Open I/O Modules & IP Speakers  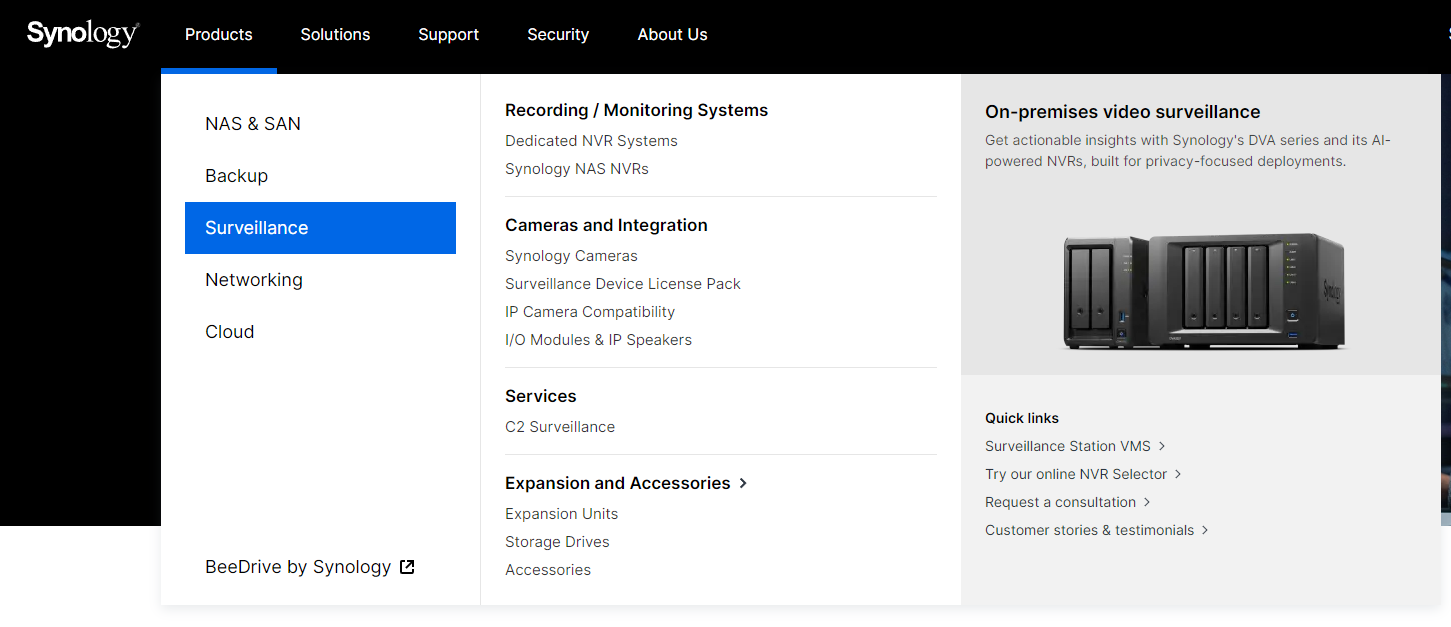point(598,340)
